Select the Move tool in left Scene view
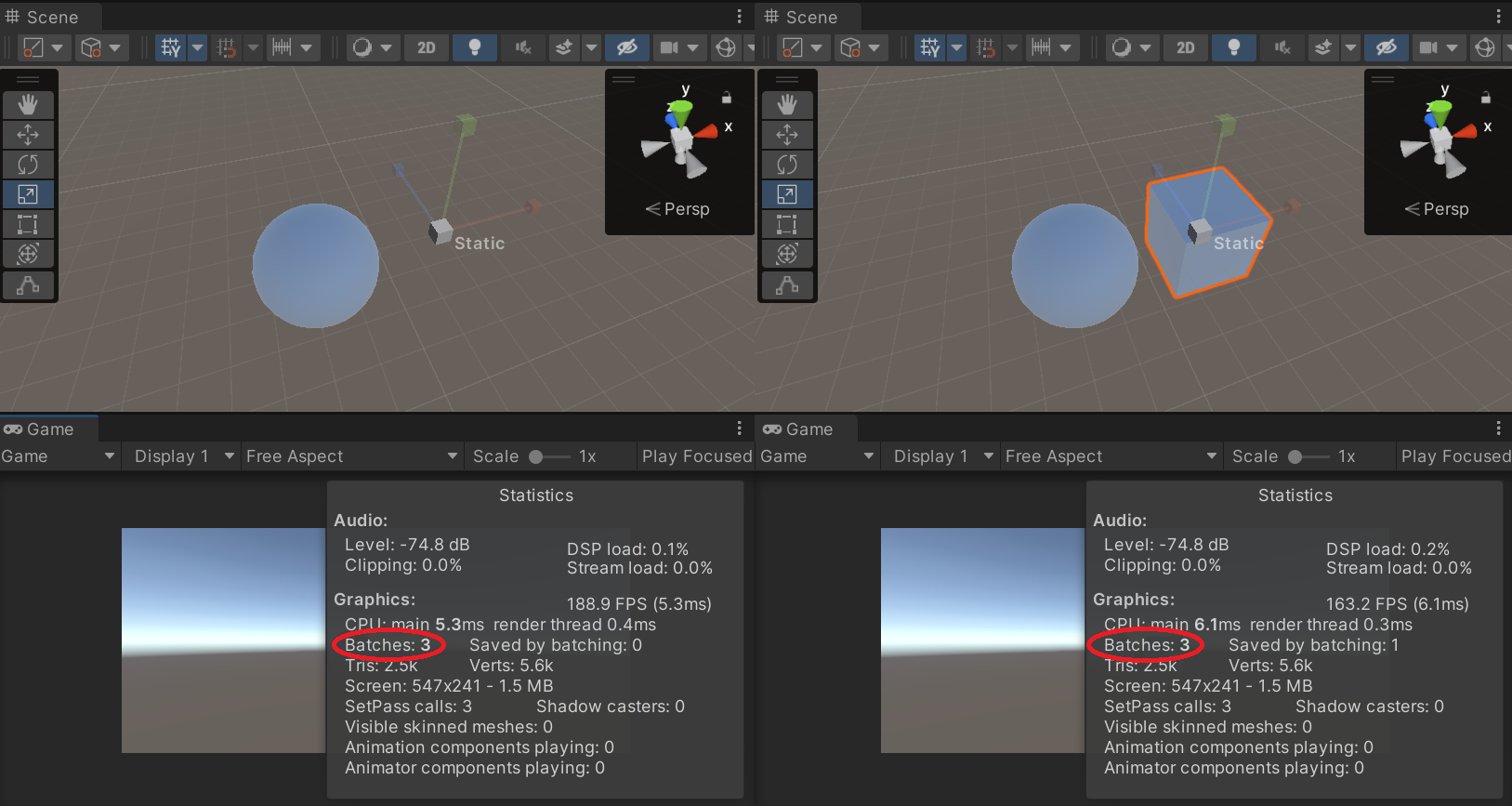This screenshot has height=806, width=1512. point(28,135)
